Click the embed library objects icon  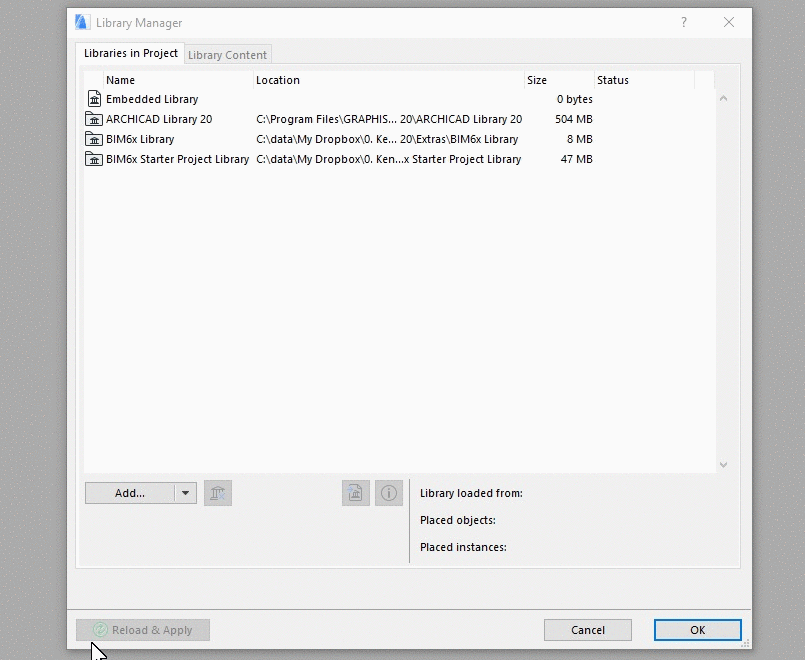pos(356,493)
